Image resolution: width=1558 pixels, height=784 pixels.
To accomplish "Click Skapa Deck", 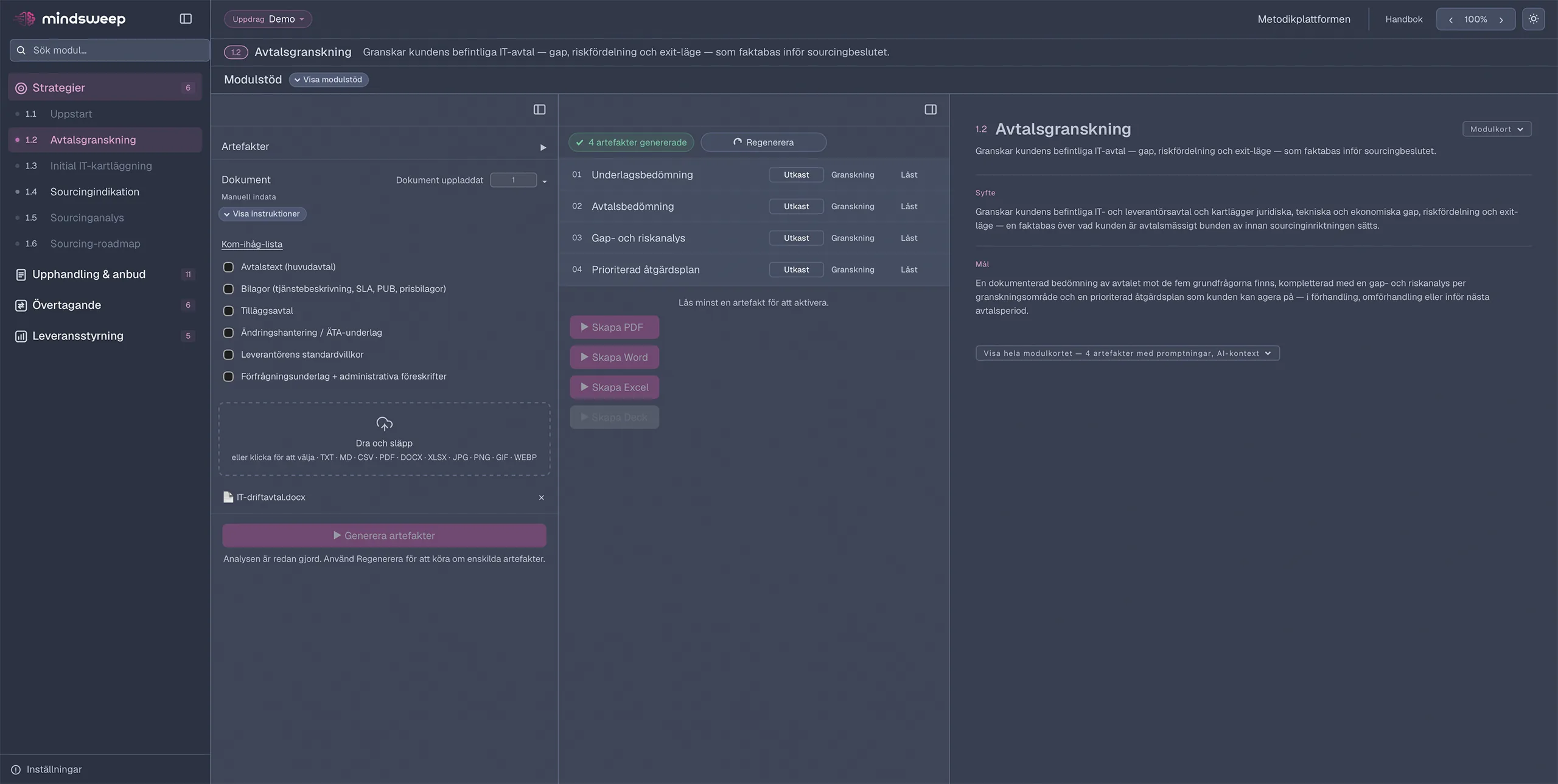I will (614, 417).
